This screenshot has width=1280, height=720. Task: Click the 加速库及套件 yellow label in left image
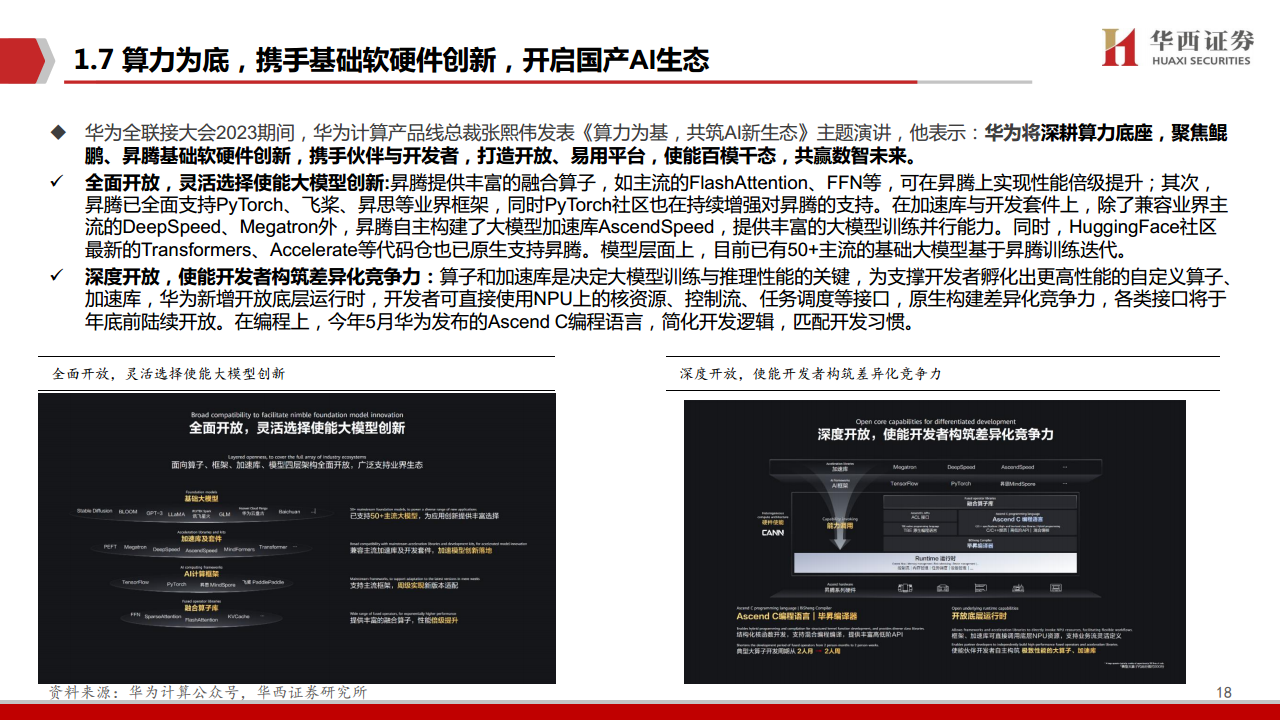click(202, 539)
